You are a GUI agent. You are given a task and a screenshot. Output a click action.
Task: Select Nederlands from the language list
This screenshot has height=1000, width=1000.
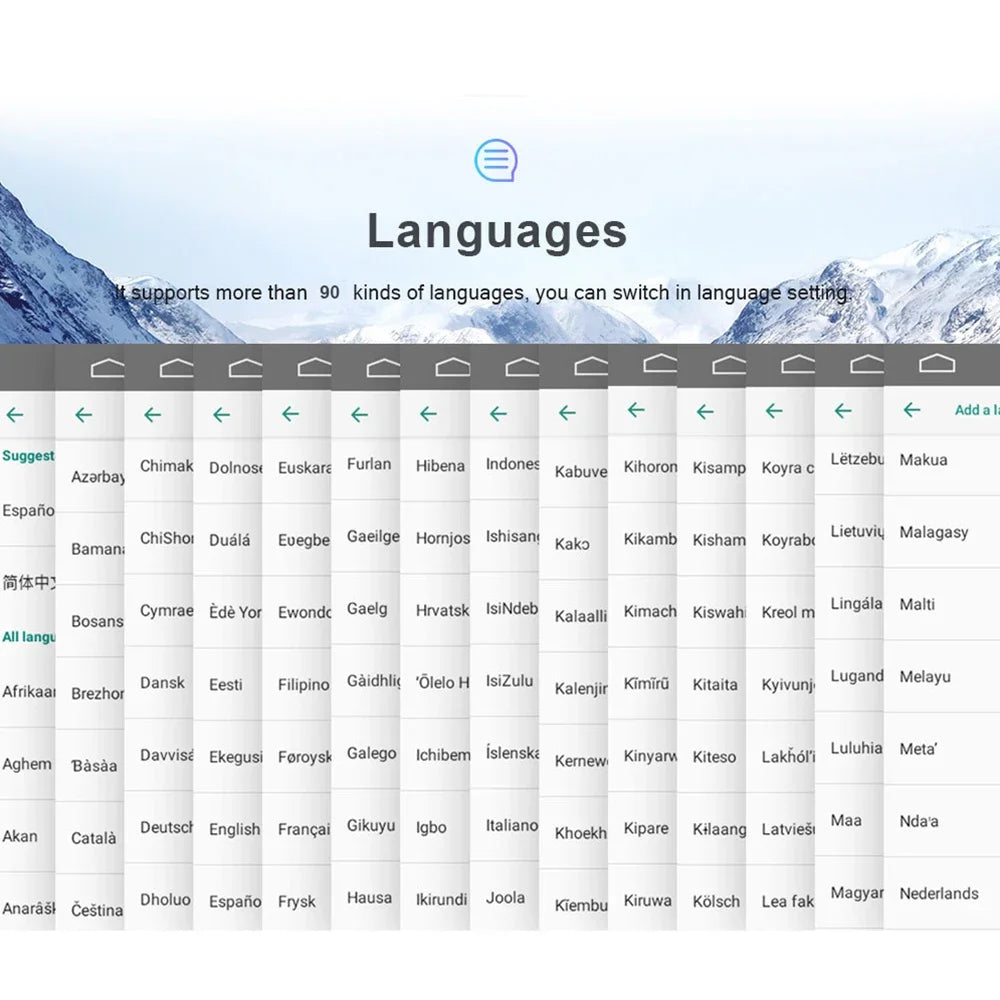[x=939, y=893]
